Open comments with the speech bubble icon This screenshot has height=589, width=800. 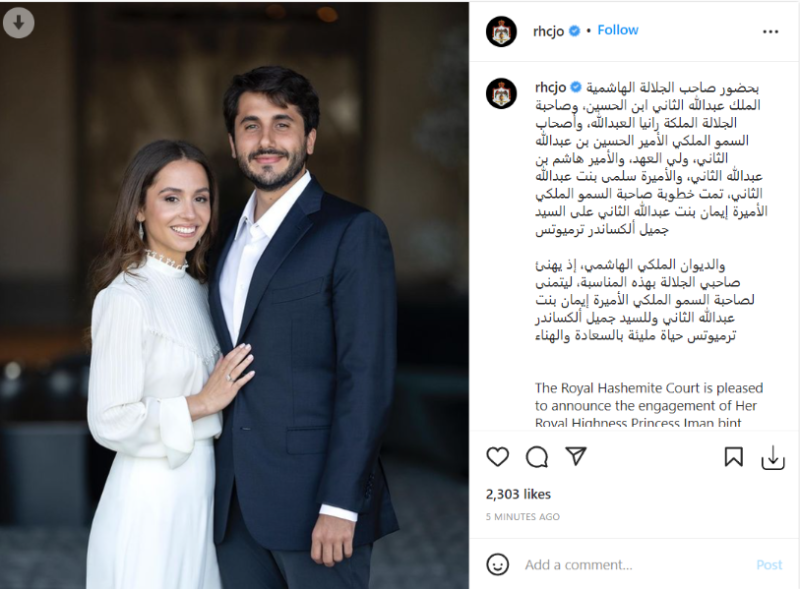click(x=537, y=457)
